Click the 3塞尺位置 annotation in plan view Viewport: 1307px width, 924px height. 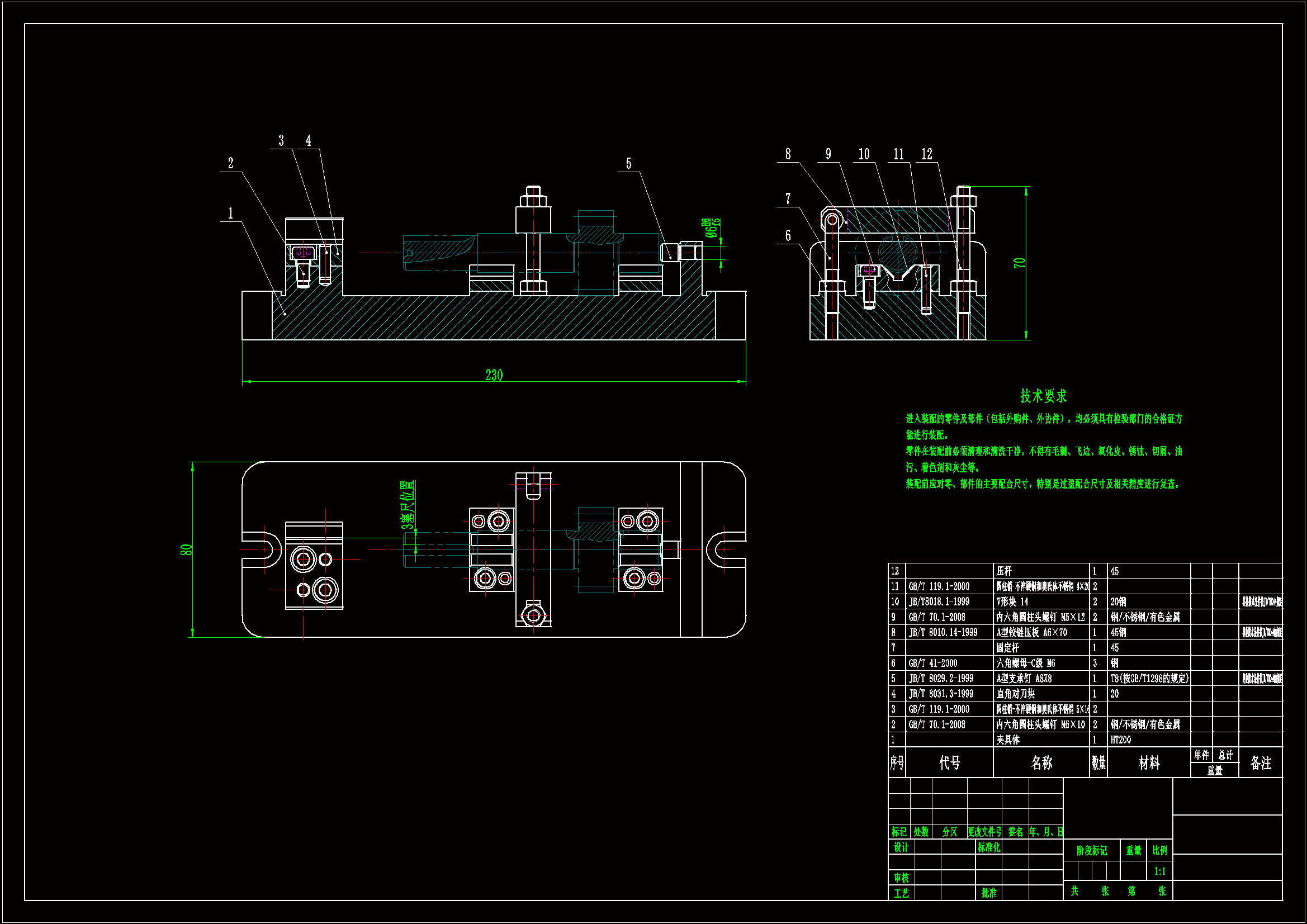pyautogui.click(x=408, y=505)
